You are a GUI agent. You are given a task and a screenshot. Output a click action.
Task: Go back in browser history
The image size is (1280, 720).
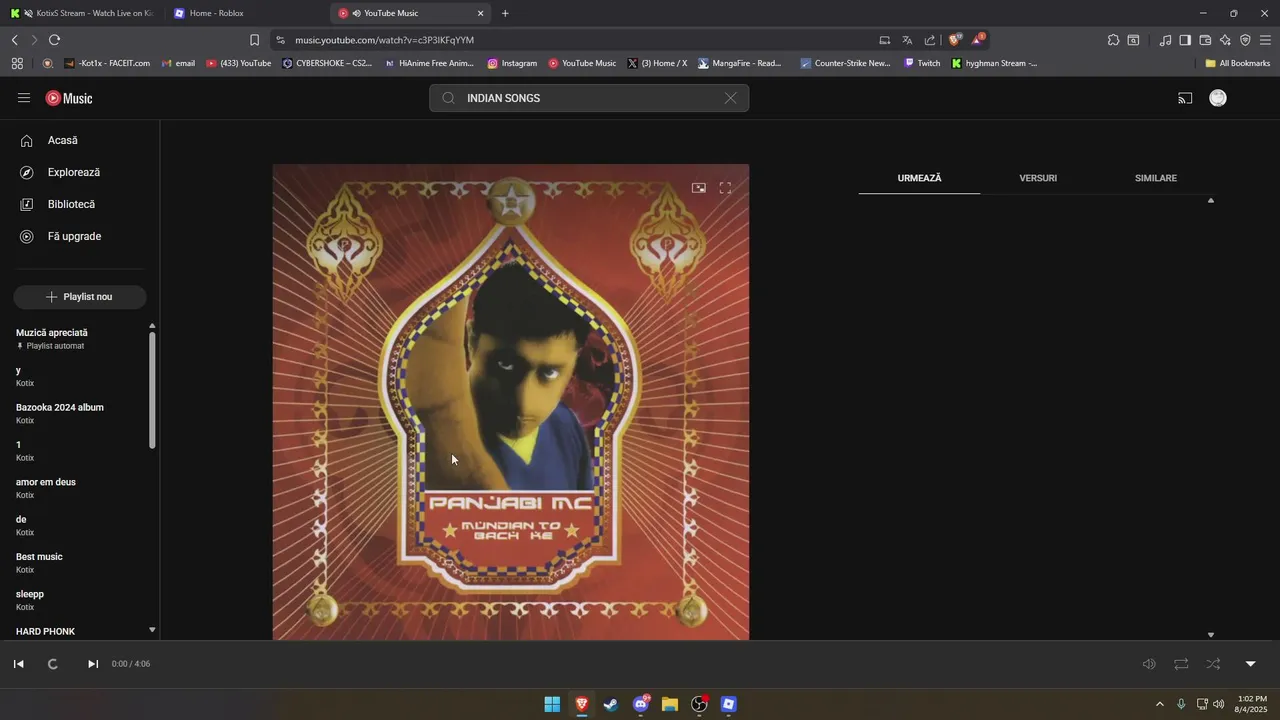pos(14,40)
